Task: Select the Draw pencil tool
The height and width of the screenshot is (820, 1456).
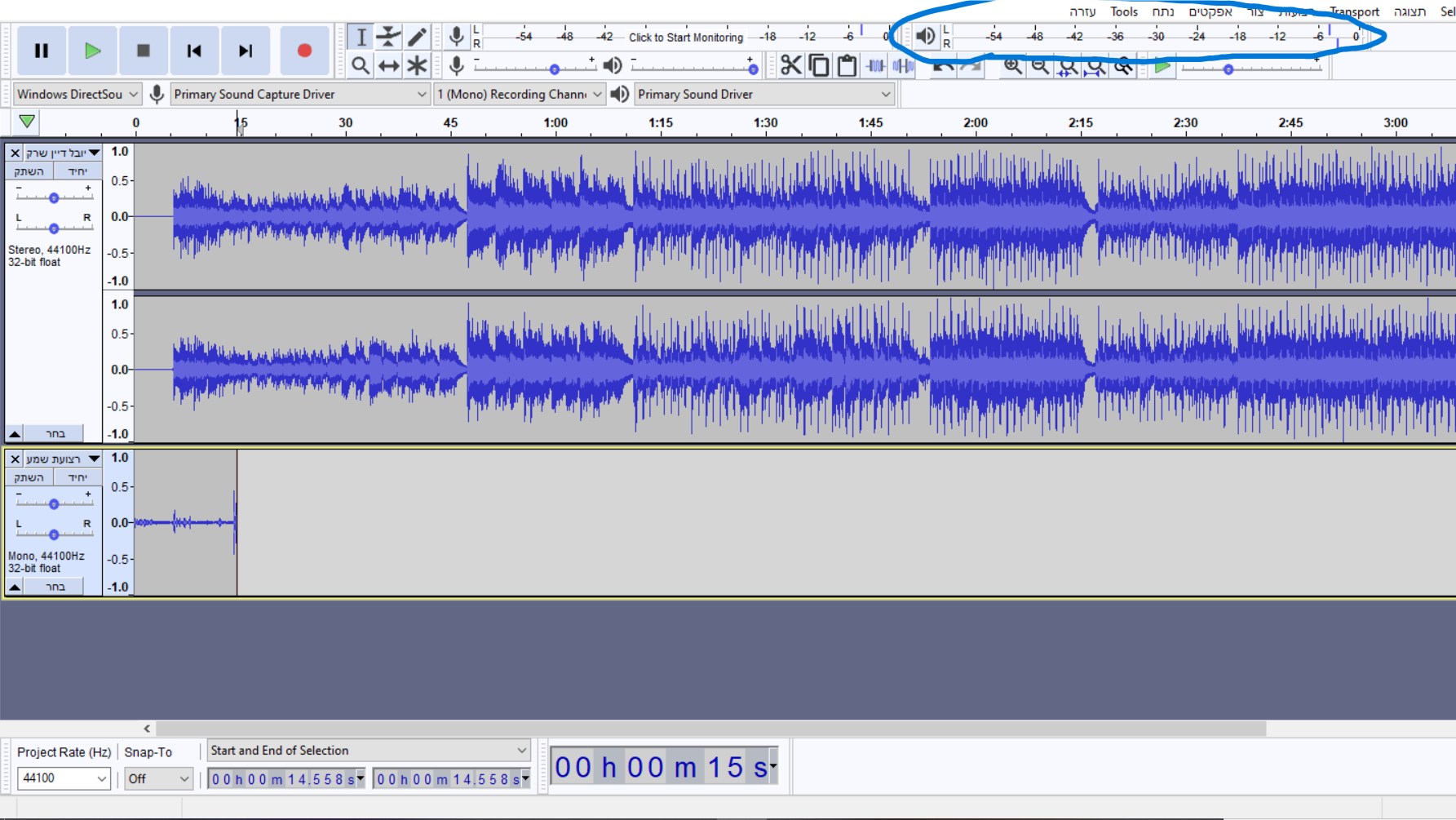Action: point(417,37)
